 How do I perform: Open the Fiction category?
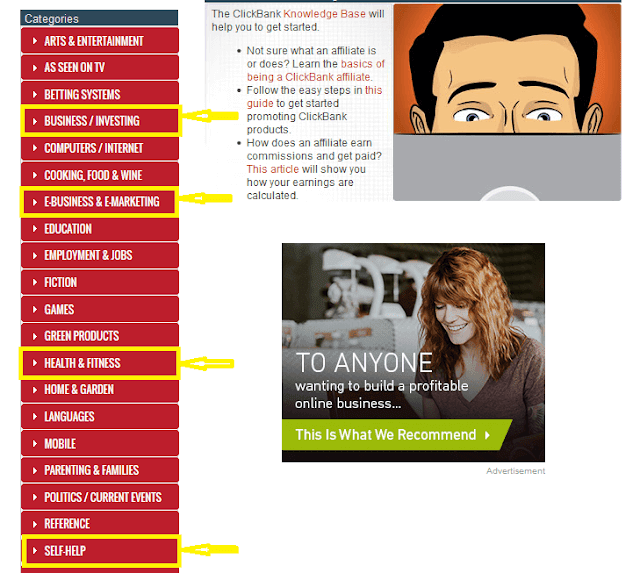click(100, 282)
